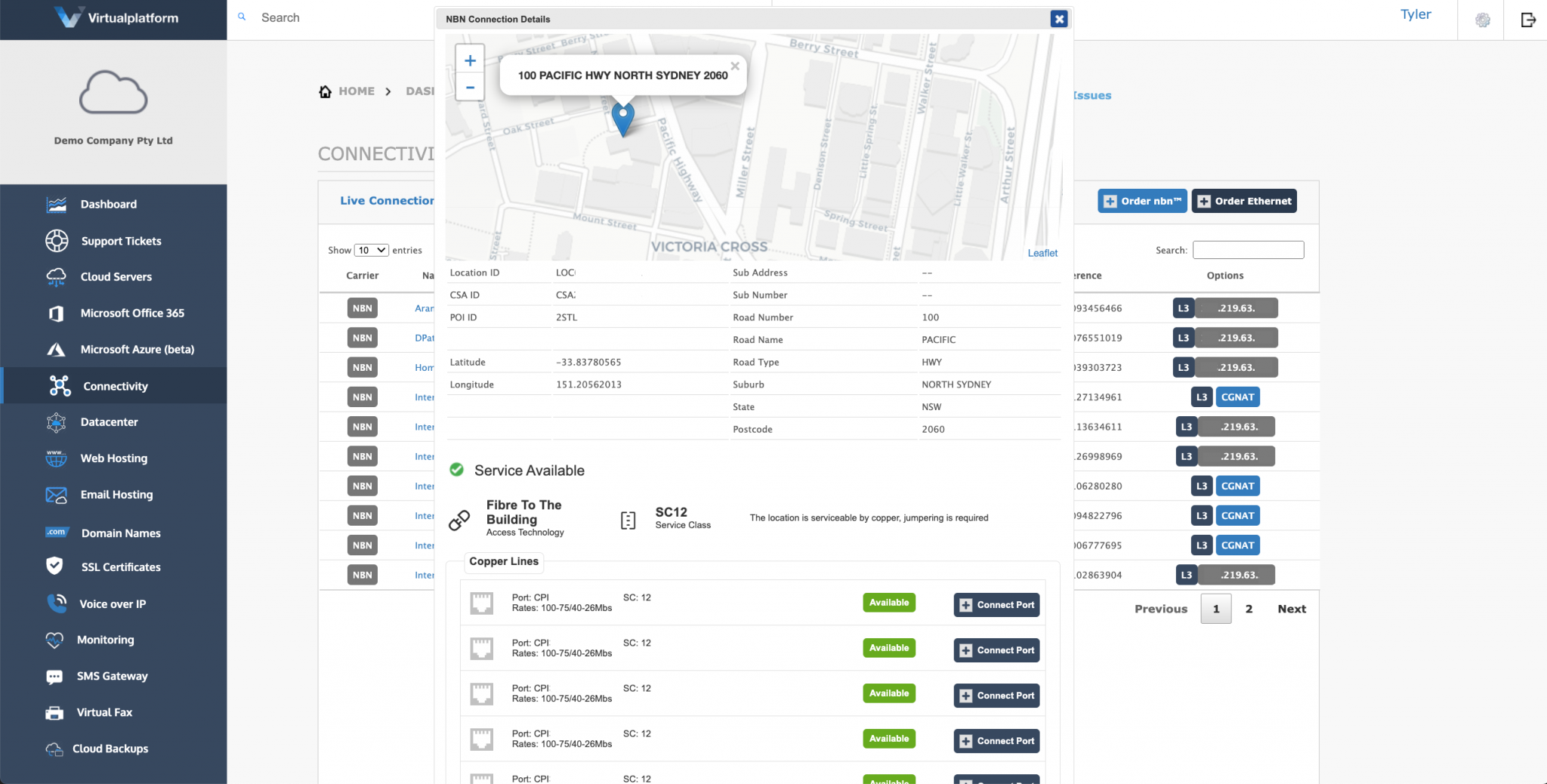Open settings gear icon in top bar
The image size is (1547, 784).
point(1483,20)
